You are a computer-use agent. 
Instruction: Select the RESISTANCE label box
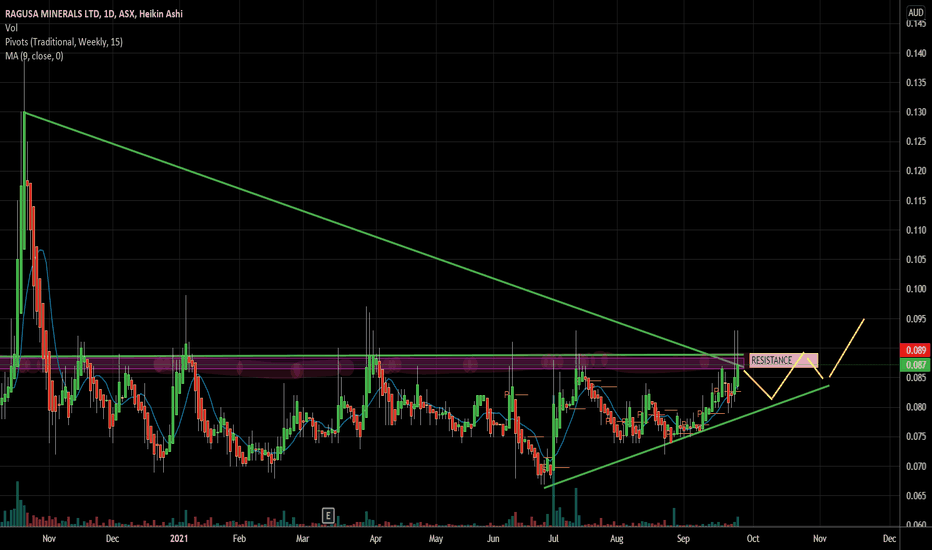(x=783, y=360)
